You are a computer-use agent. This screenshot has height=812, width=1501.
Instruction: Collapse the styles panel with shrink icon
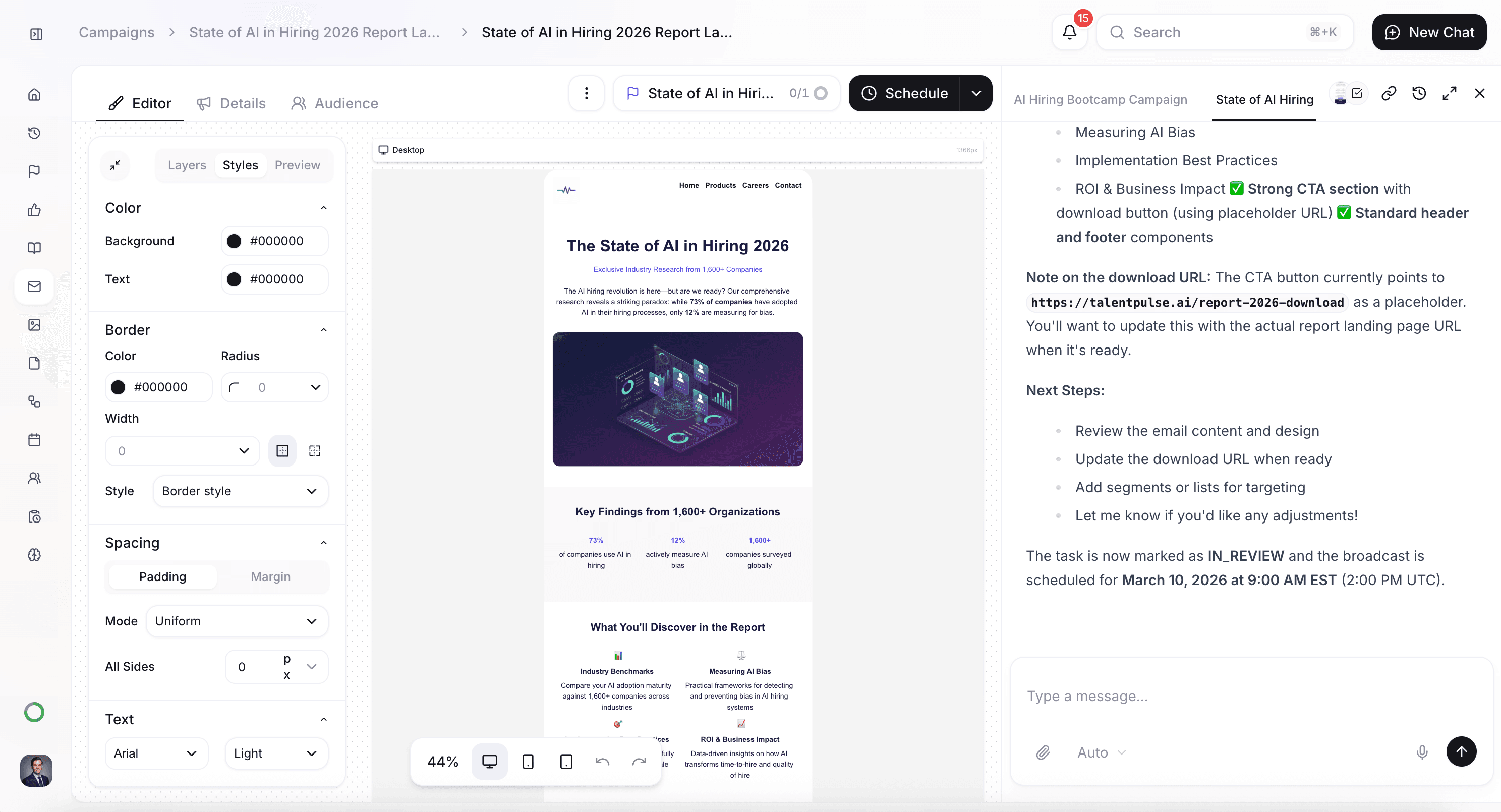115,165
